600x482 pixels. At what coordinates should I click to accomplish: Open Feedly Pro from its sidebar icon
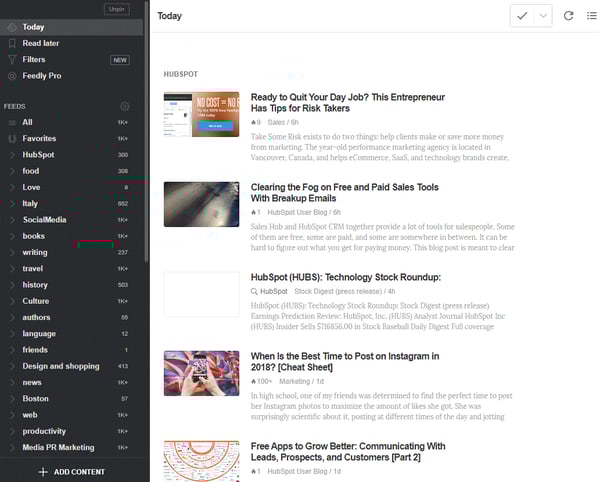pos(11,75)
